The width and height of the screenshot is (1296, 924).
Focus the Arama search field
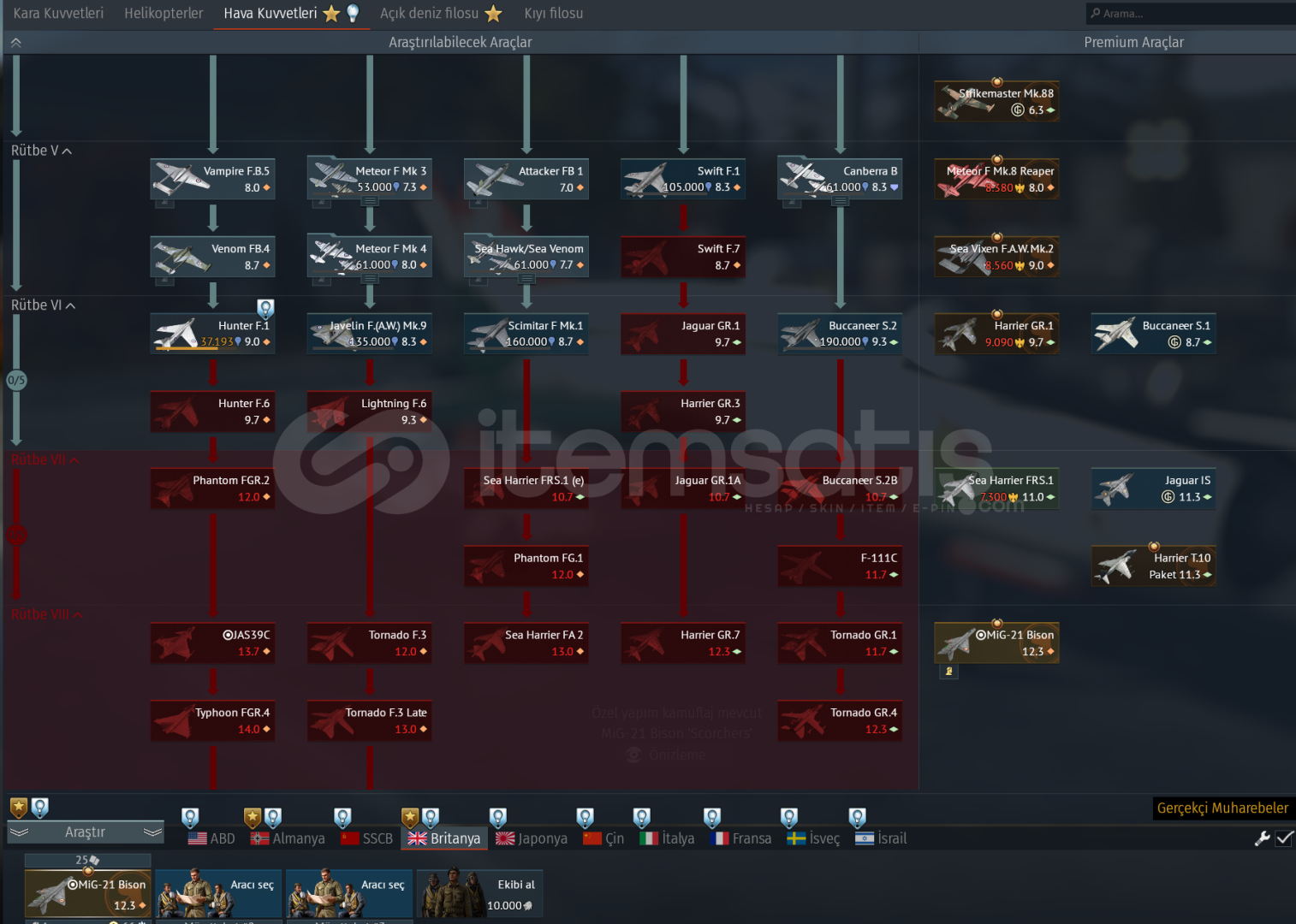1190,14
